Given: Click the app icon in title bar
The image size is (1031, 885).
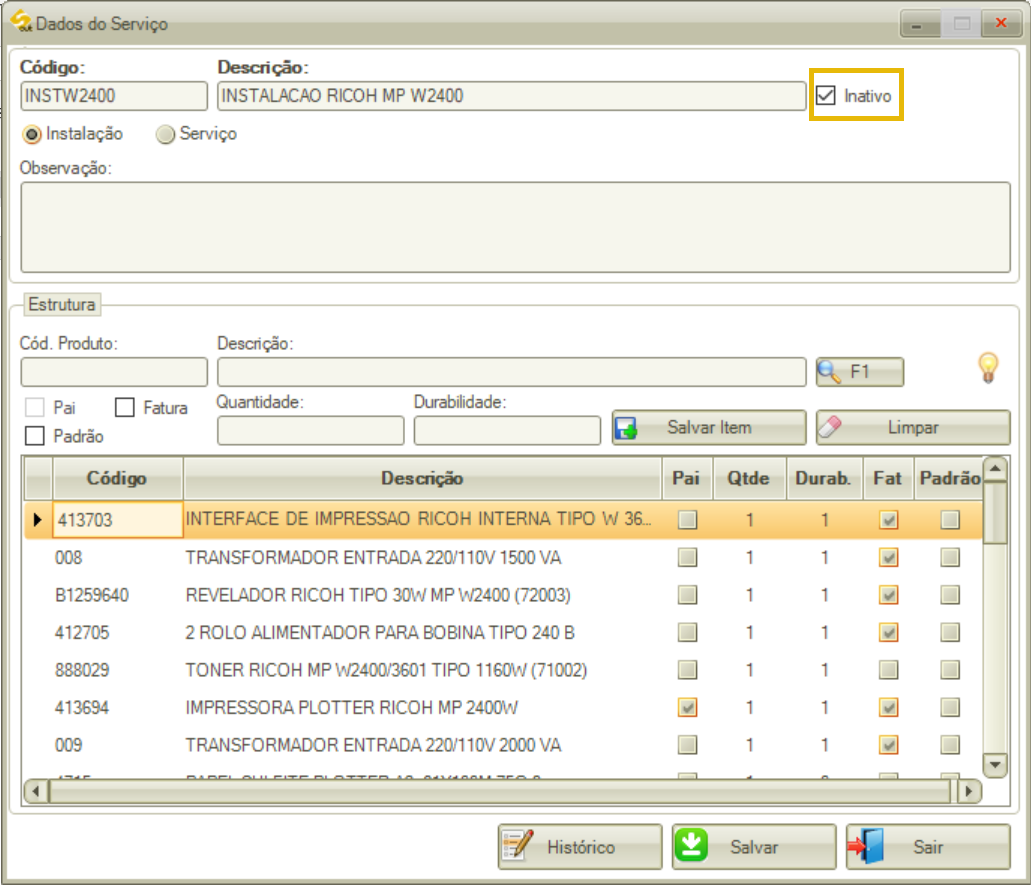Looking at the screenshot, I should (20, 22).
